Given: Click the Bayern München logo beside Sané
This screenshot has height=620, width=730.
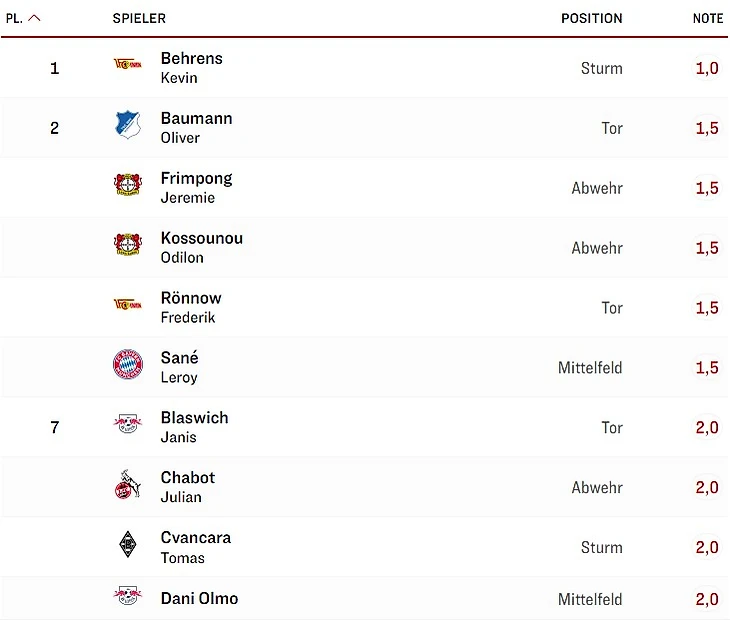Looking at the screenshot, I should (x=128, y=365).
